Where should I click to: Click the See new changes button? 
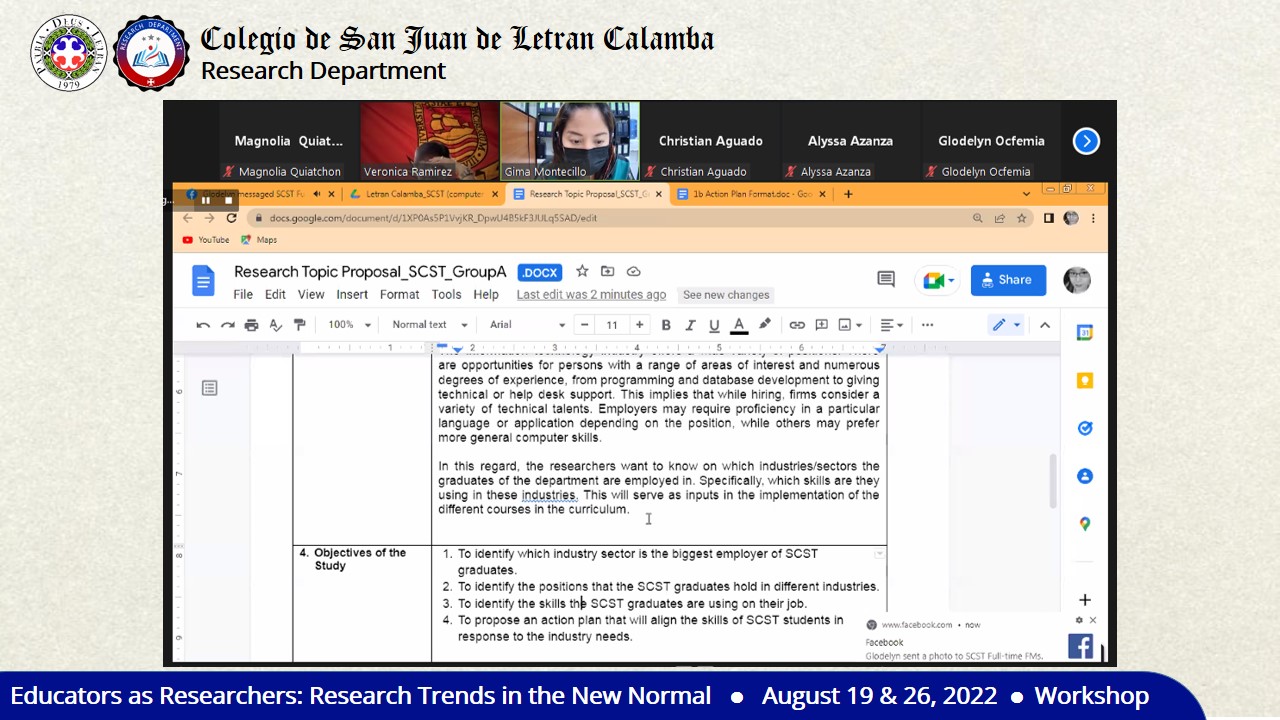click(726, 295)
